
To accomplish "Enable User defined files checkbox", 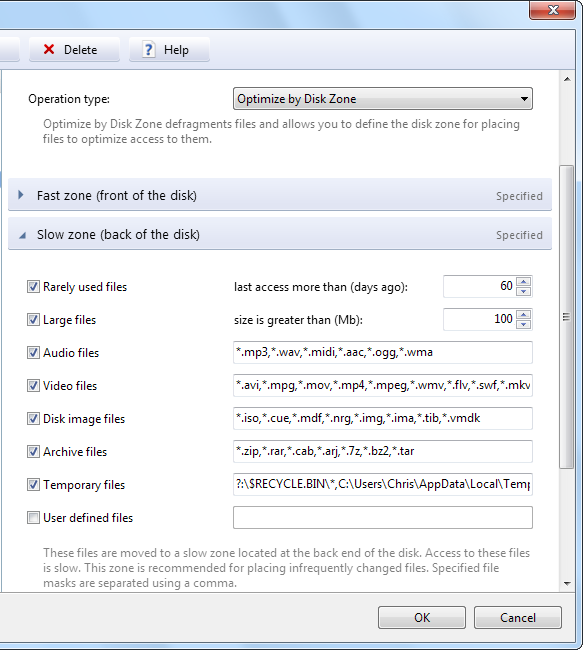I will (33, 517).
